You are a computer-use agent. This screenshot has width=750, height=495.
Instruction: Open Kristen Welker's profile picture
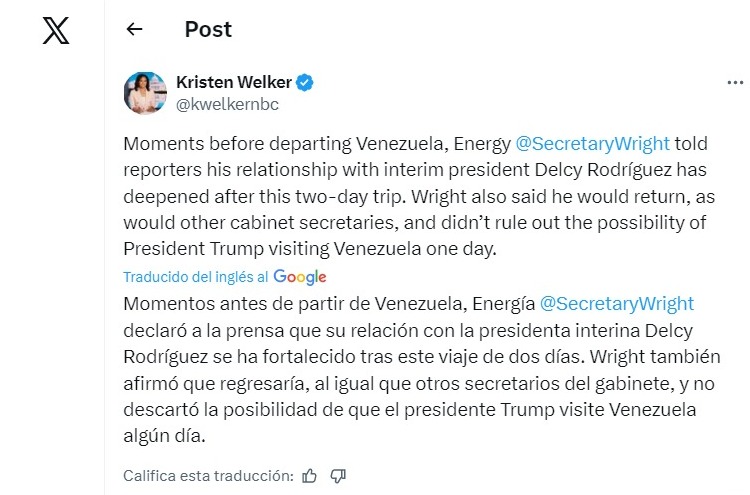tap(145, 92)
